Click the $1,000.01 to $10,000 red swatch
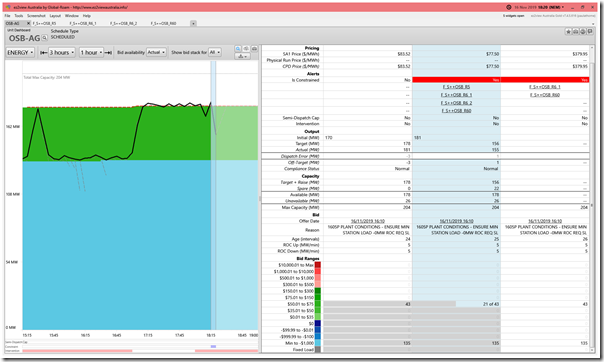Image resolution: width=604 pixels, height=362 pixels. coord(318,272)
